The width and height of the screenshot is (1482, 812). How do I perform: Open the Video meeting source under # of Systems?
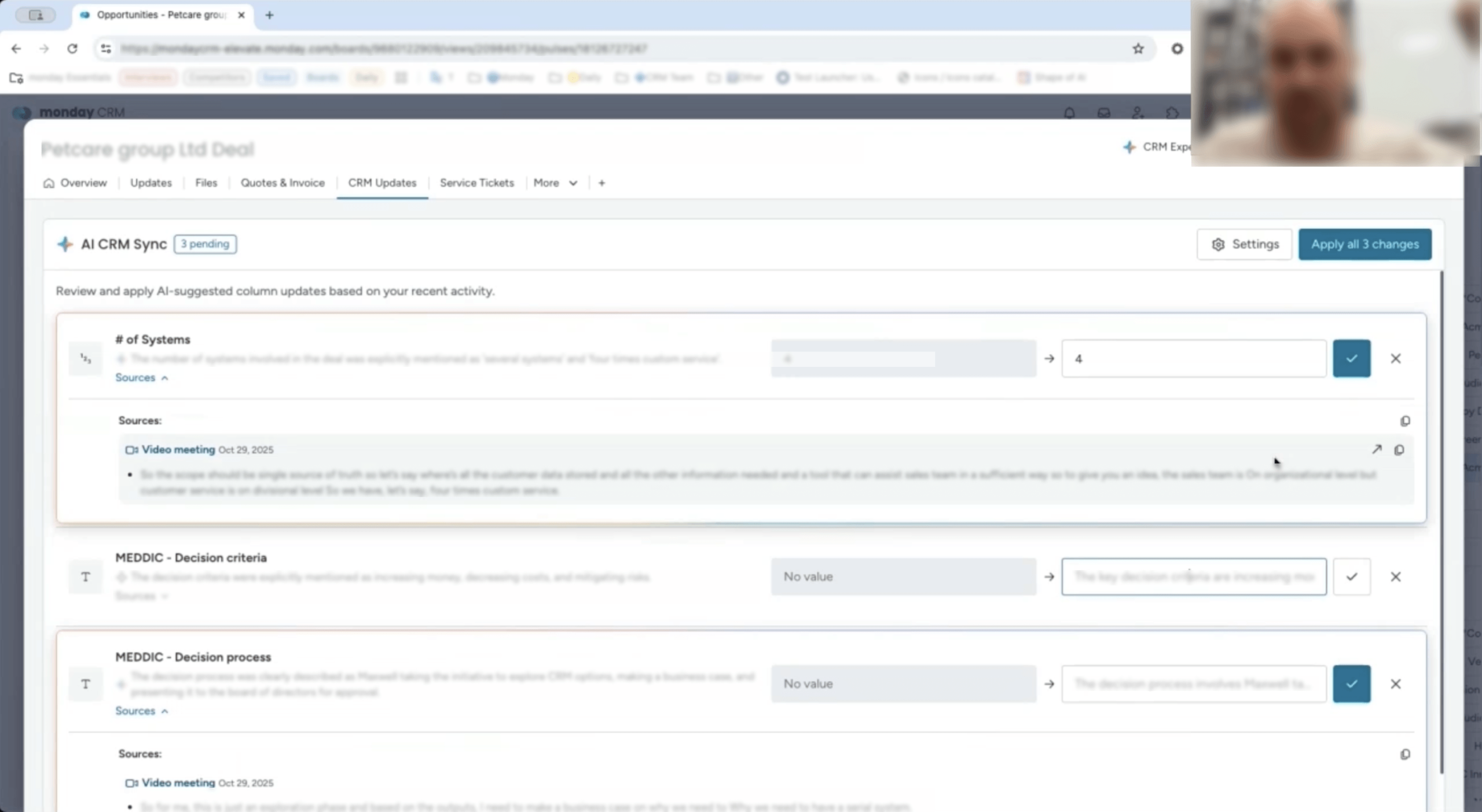[178, 450]
